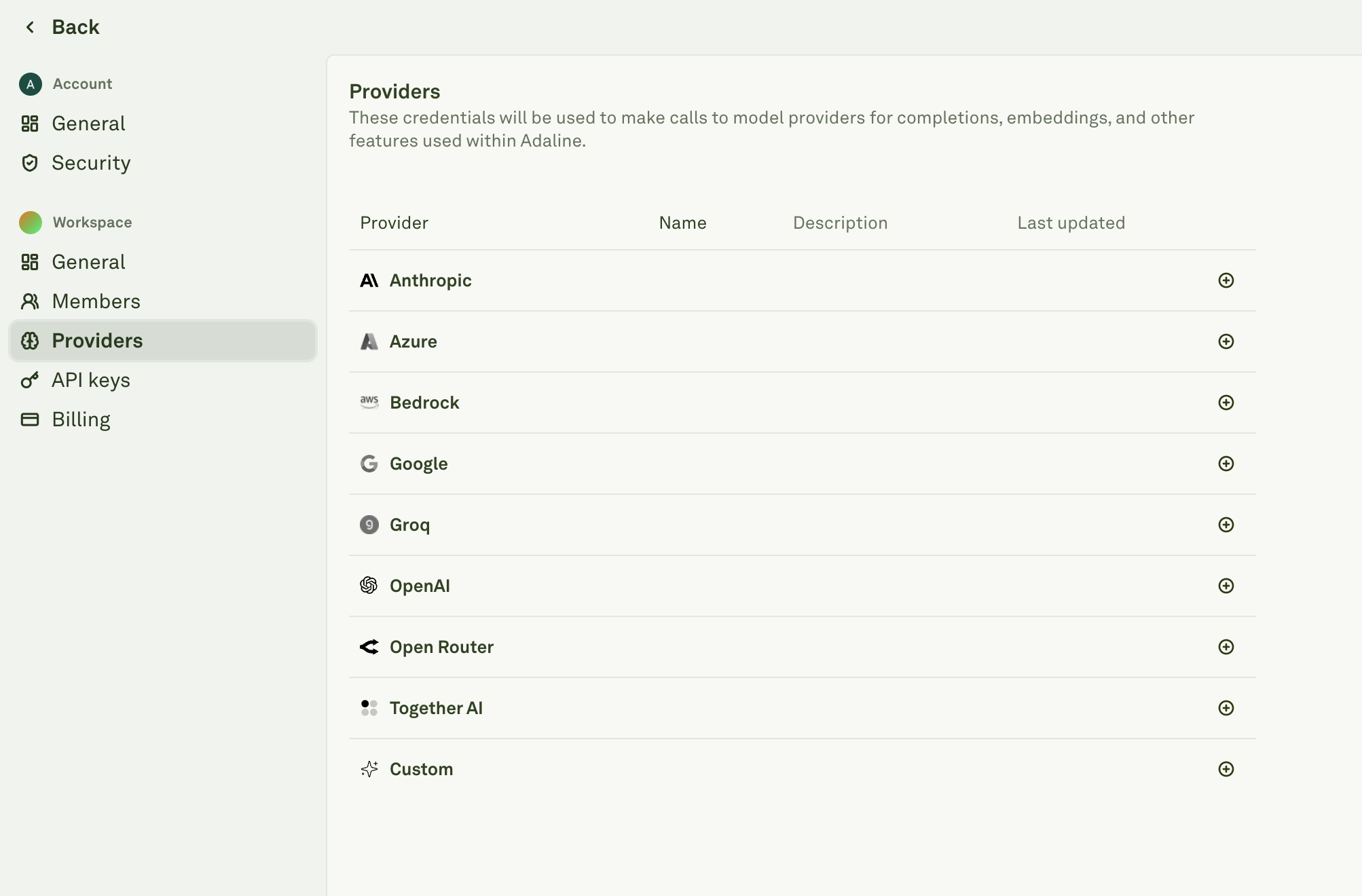Add OpenAI provider credentials
The image size is (1362, 896).
(1226, 586)
